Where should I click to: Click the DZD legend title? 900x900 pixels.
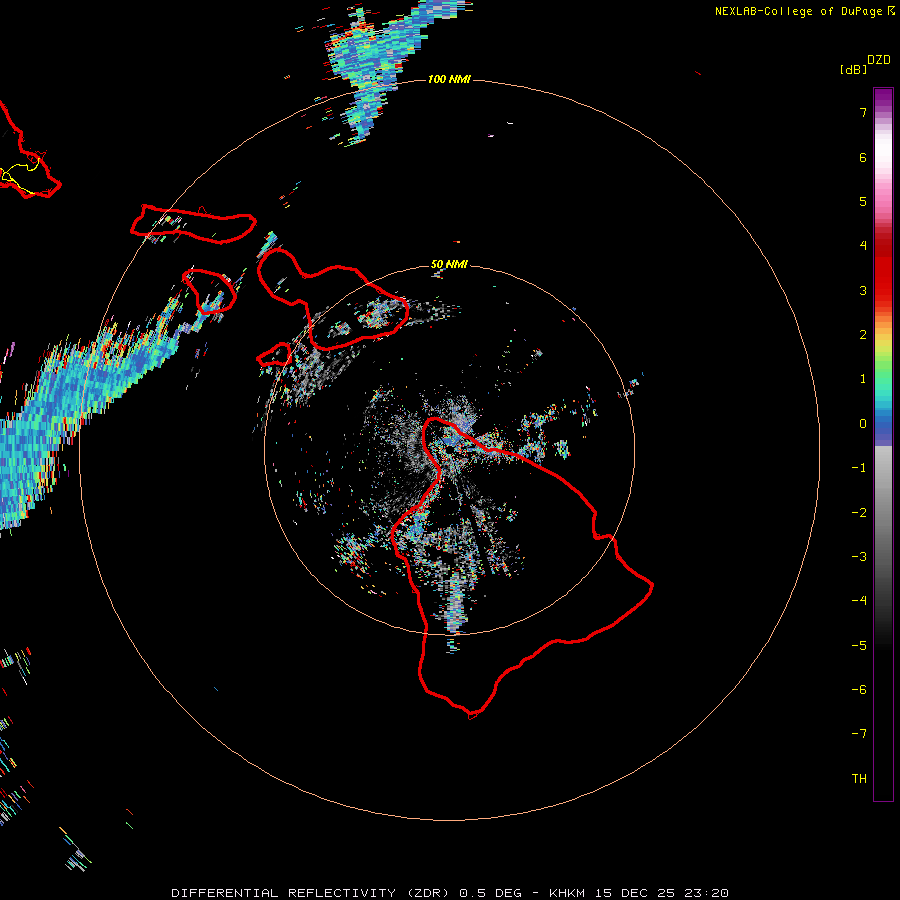[879, 60]
